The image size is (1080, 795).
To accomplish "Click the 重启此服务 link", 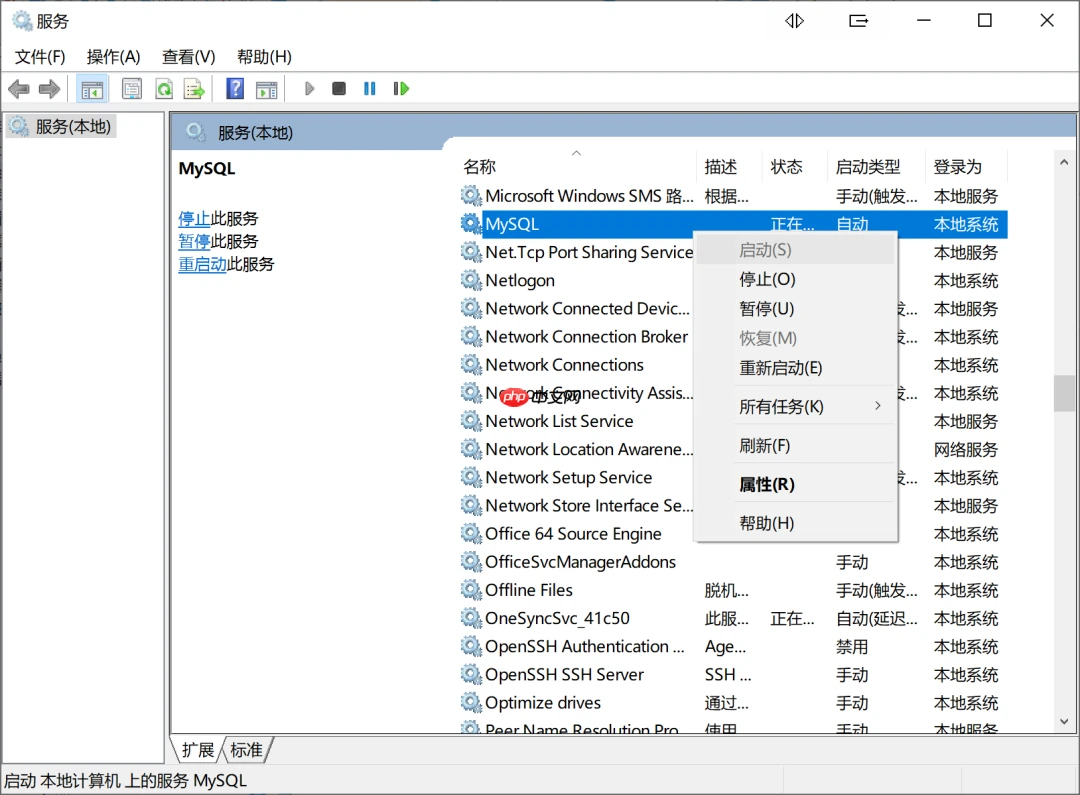I will click(x=202, y=264).
